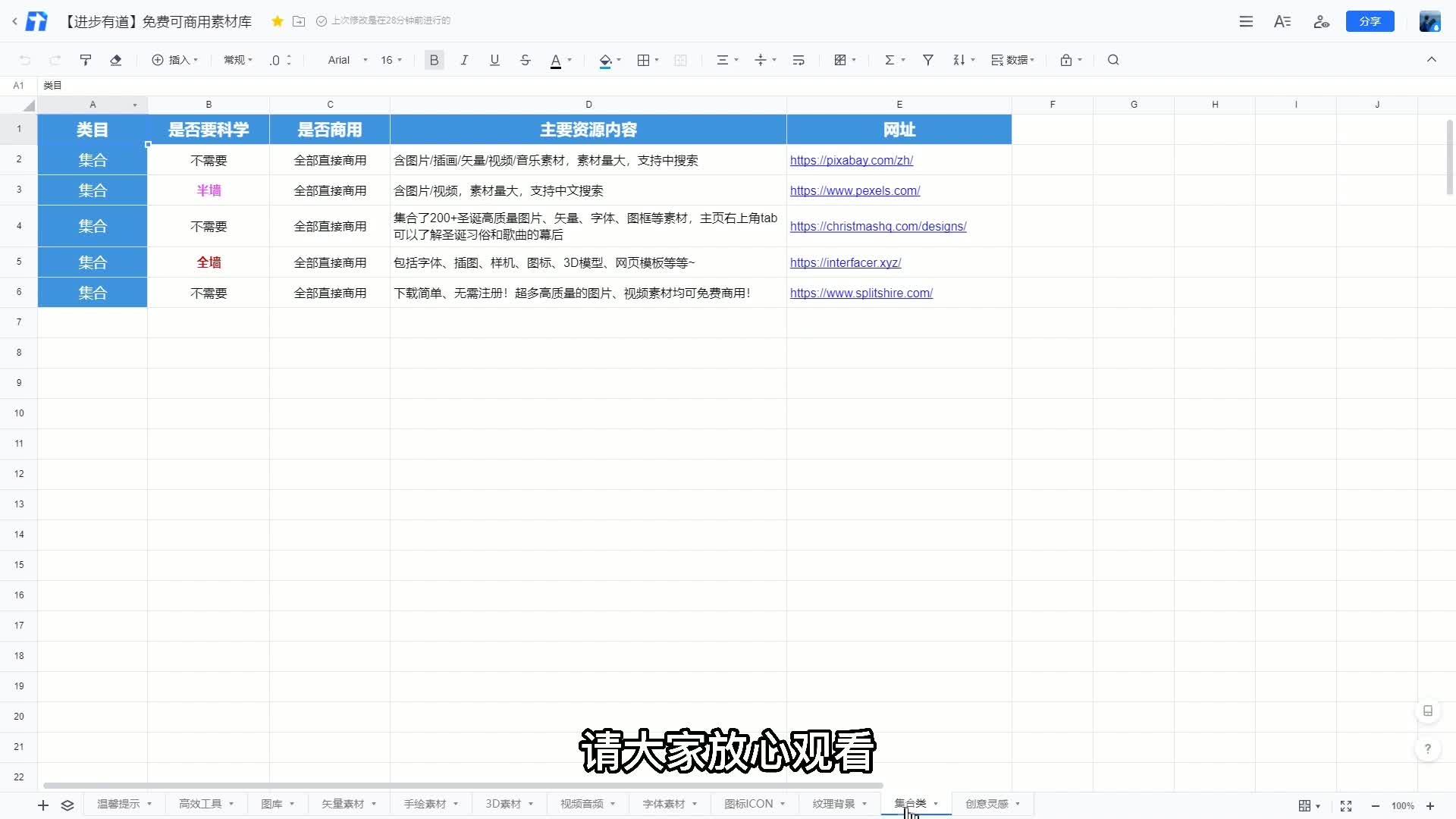
Task: Open the interfacer.xyz link
Action: tap(845, 262)
